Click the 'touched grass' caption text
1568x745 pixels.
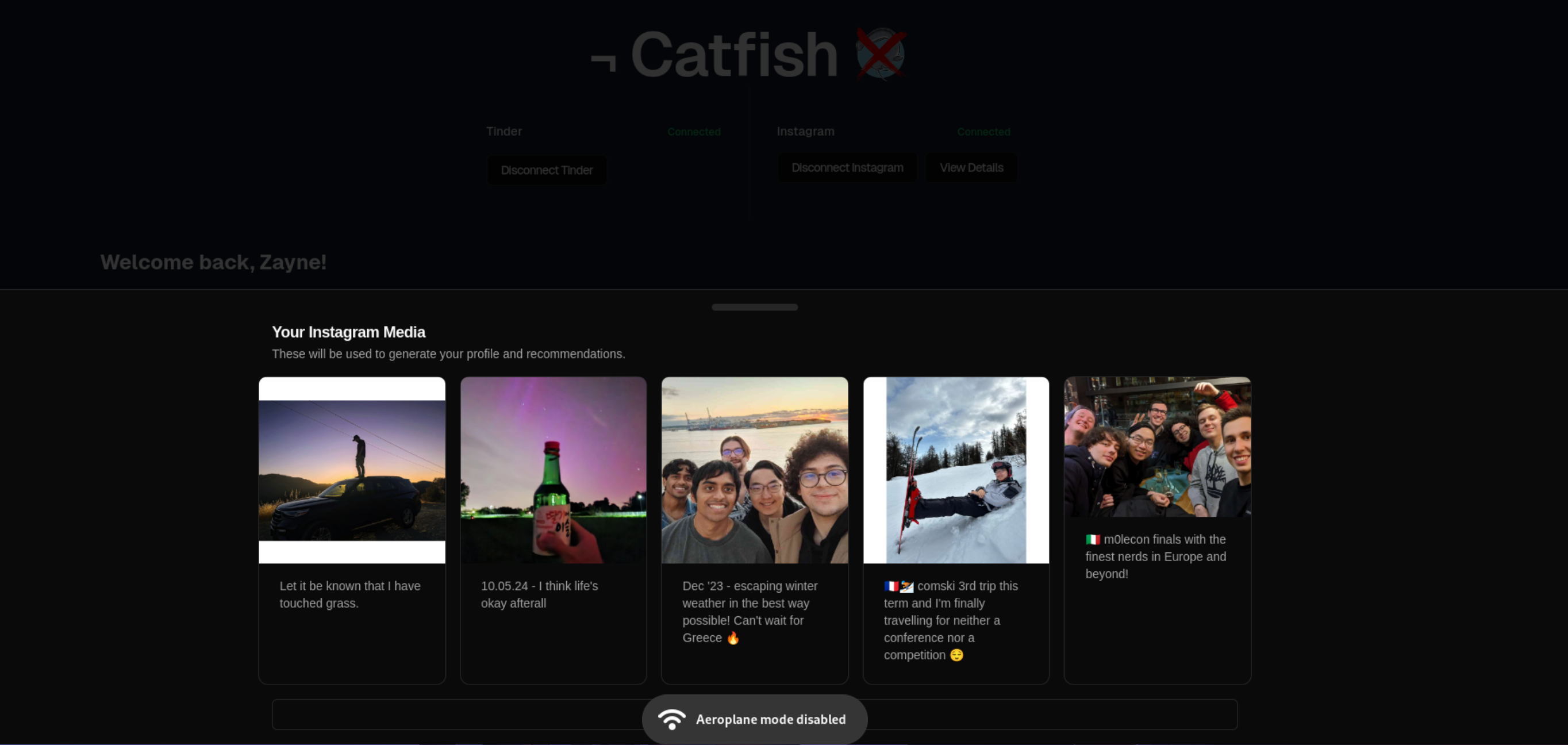pos(349,594)
